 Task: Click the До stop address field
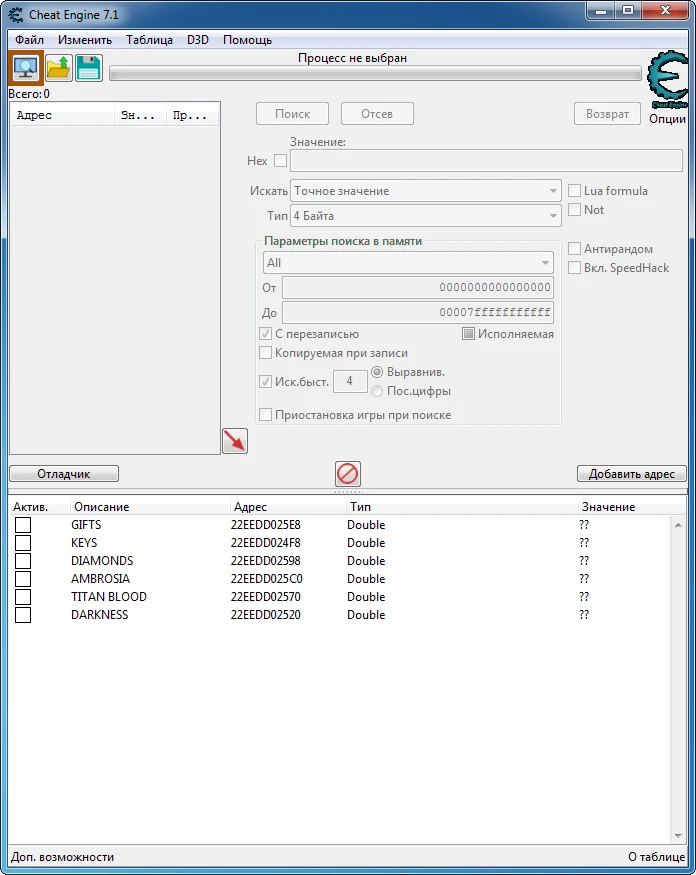coord(418,312)
